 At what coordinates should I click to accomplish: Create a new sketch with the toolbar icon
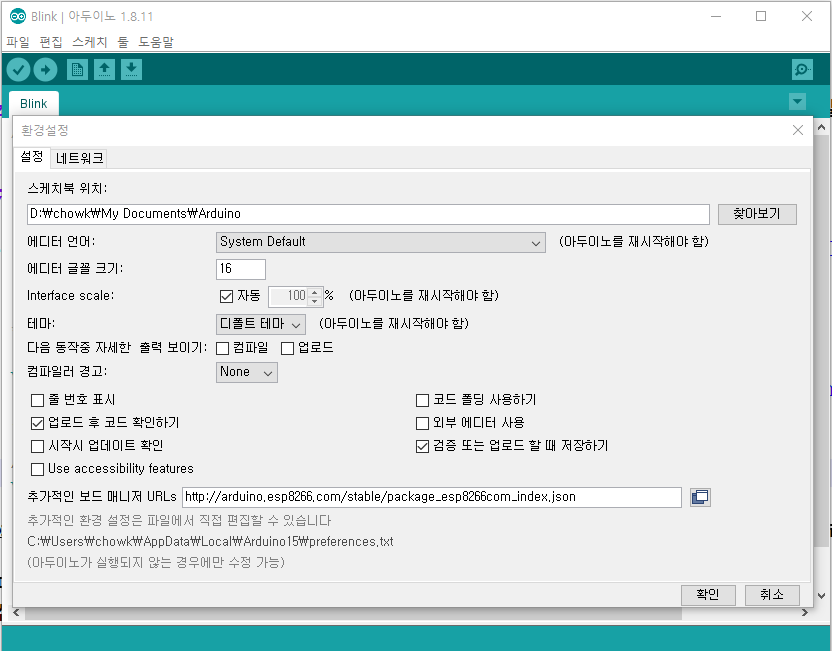pos(77,70)
